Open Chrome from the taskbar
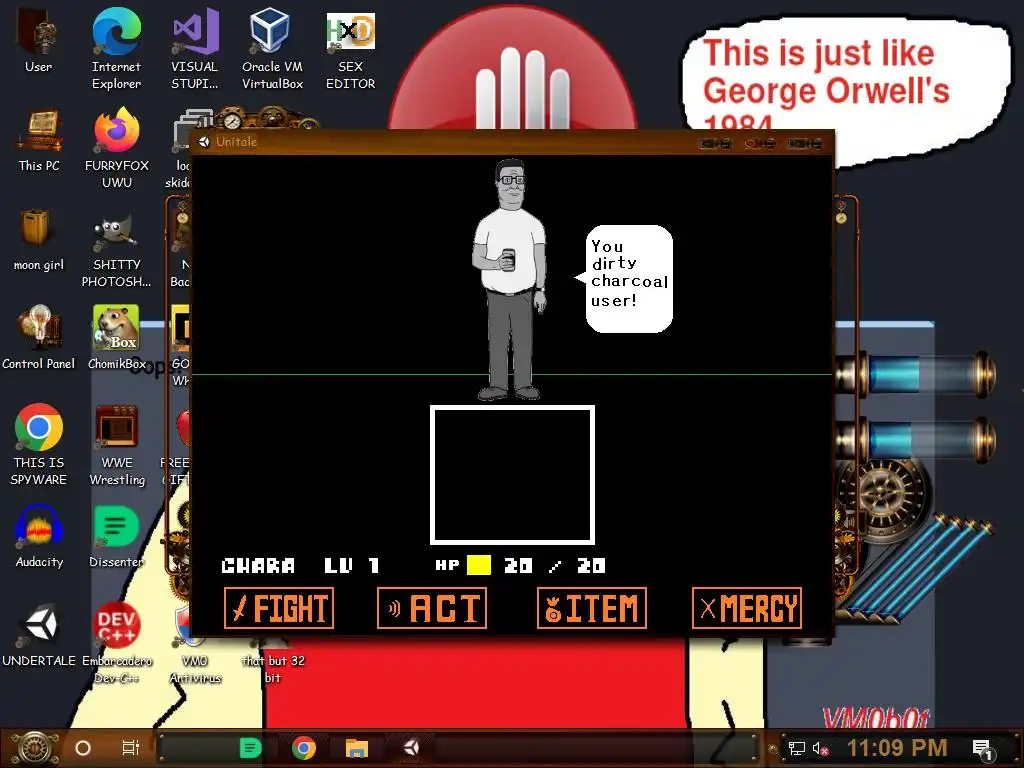Image resolution: width=1024 pixels, height=768 pixels. pos(304,748)
